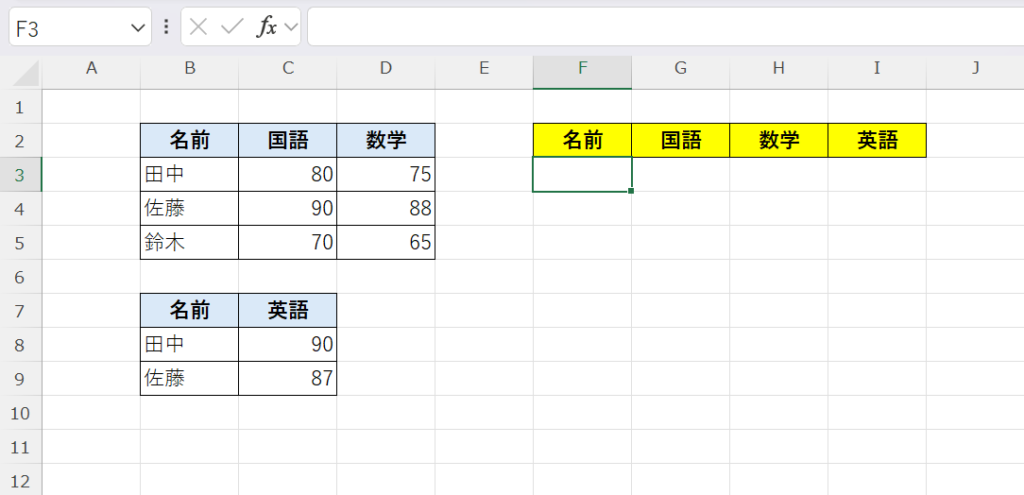Click yellow 英語 header cell
1024x495 pixels.
click(877, 141)
